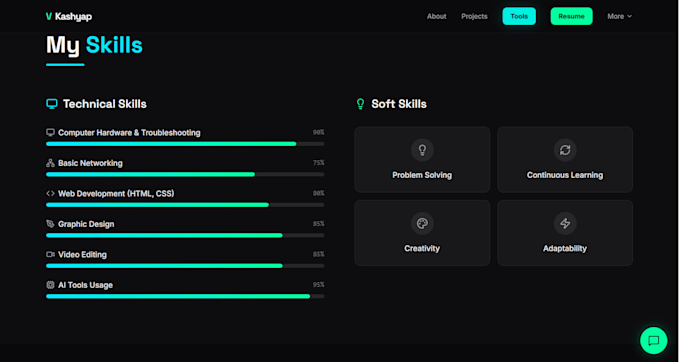Click the Graphic Design label
The width and height of the screenshot is (680, 362).
86,224
